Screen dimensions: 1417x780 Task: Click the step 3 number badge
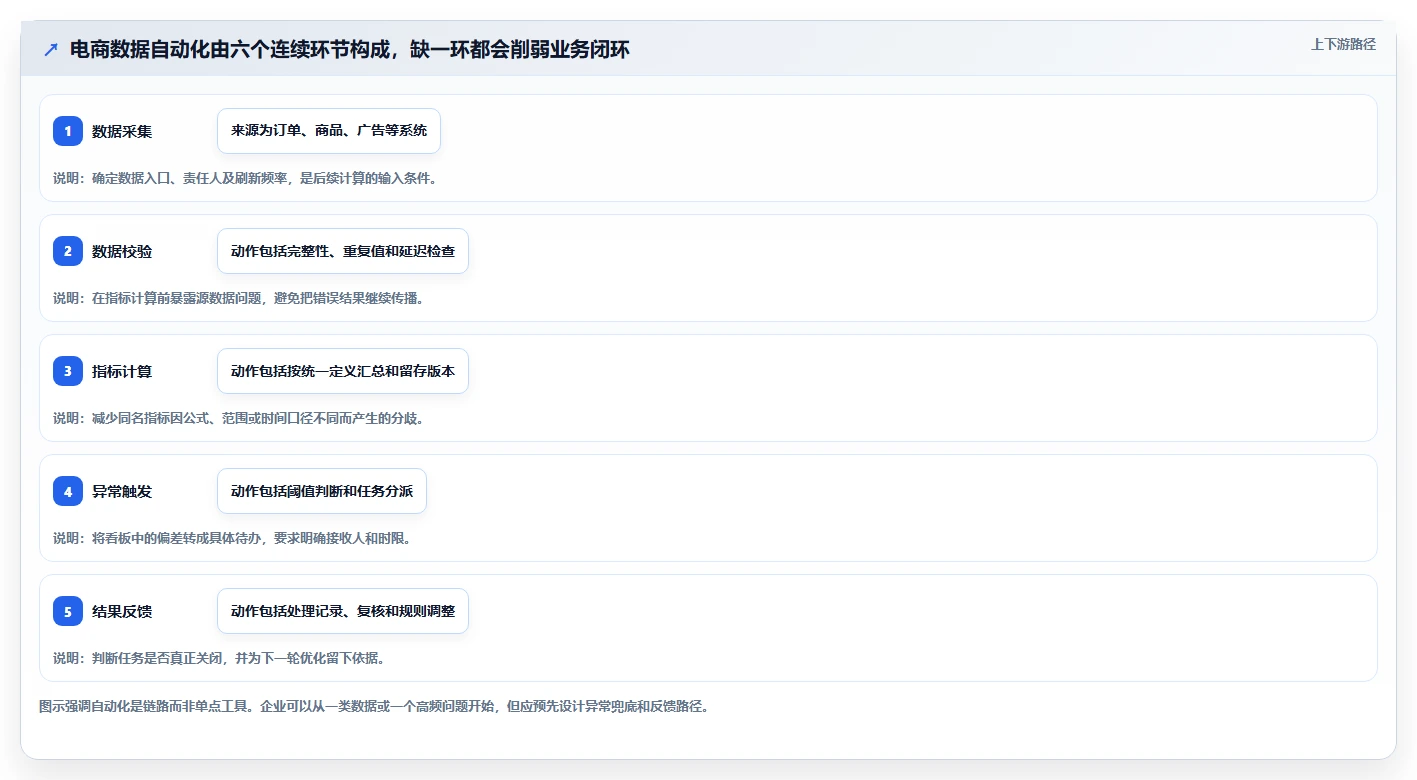tap(68, 371)
